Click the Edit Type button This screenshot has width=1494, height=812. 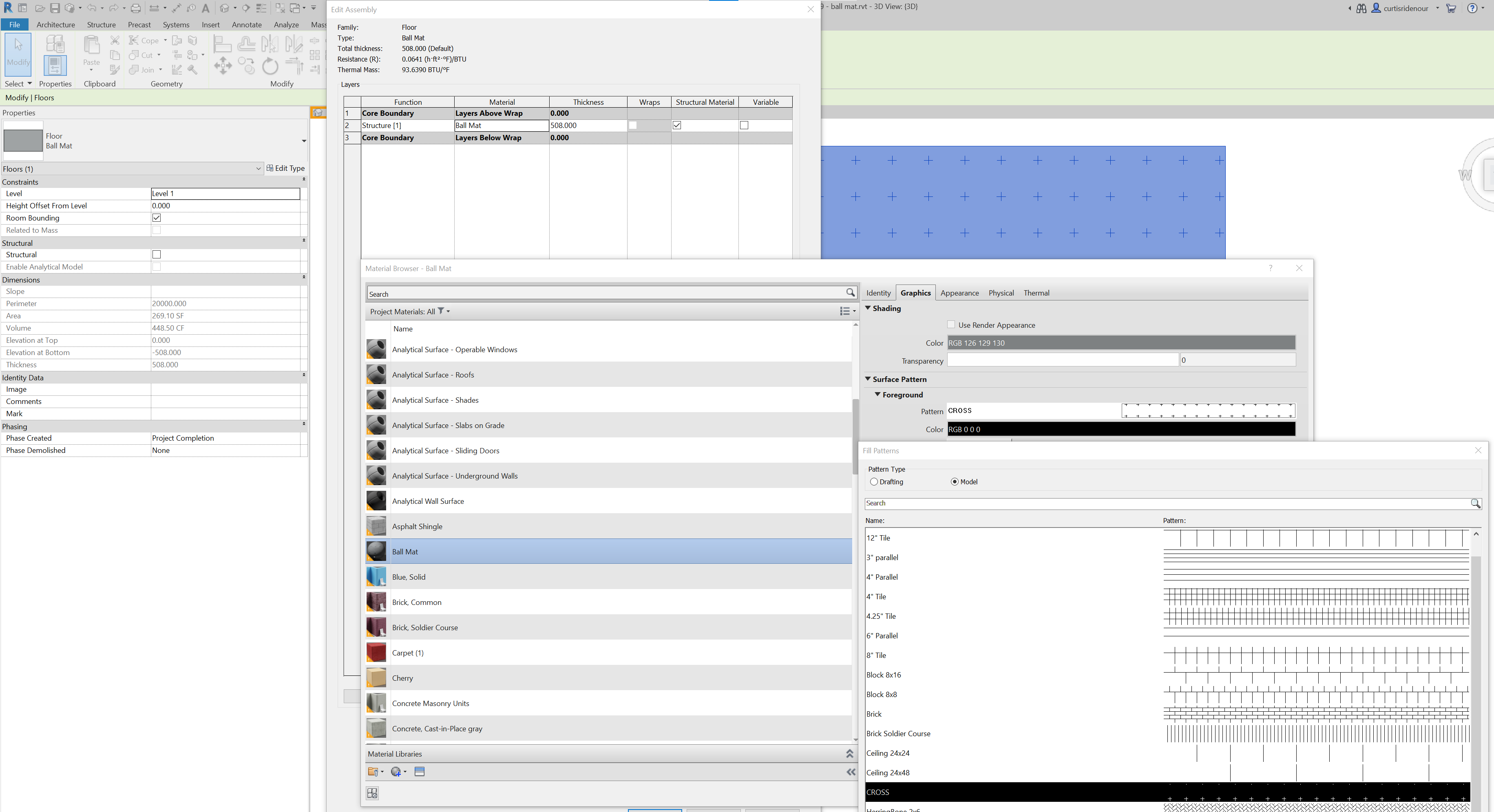286,168
